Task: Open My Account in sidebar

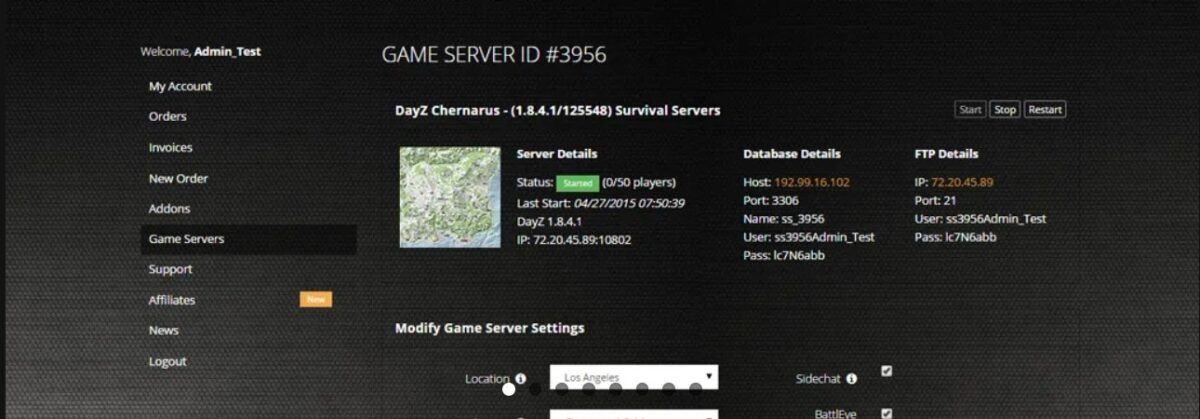Action: click(180, 87)
